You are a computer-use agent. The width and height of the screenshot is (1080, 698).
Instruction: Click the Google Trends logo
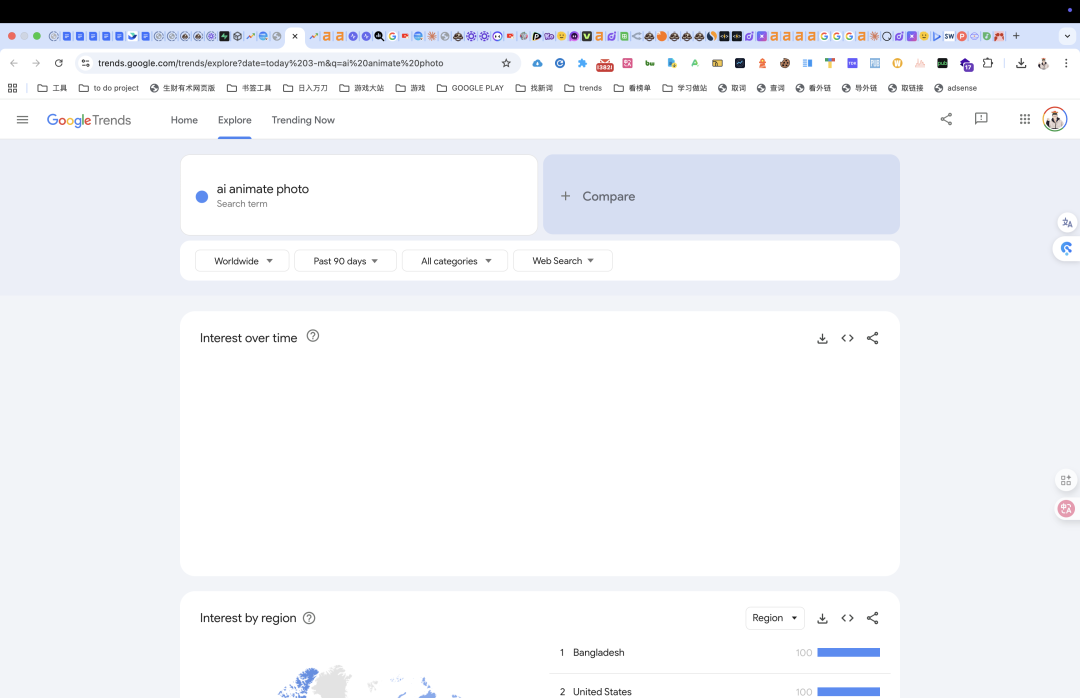(x=89, y=120)
